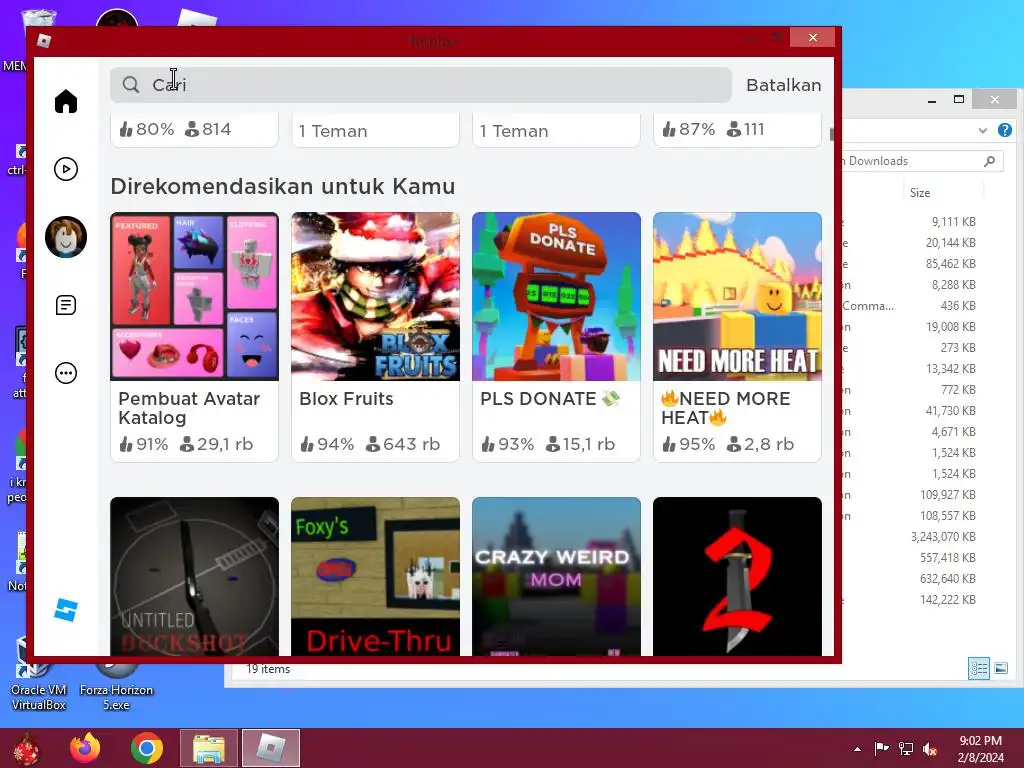Select the 109,927 KB file row in Explorer
Image resolution: width=1024 pixels, height=768 pixels.
click(x=911, y=495)
